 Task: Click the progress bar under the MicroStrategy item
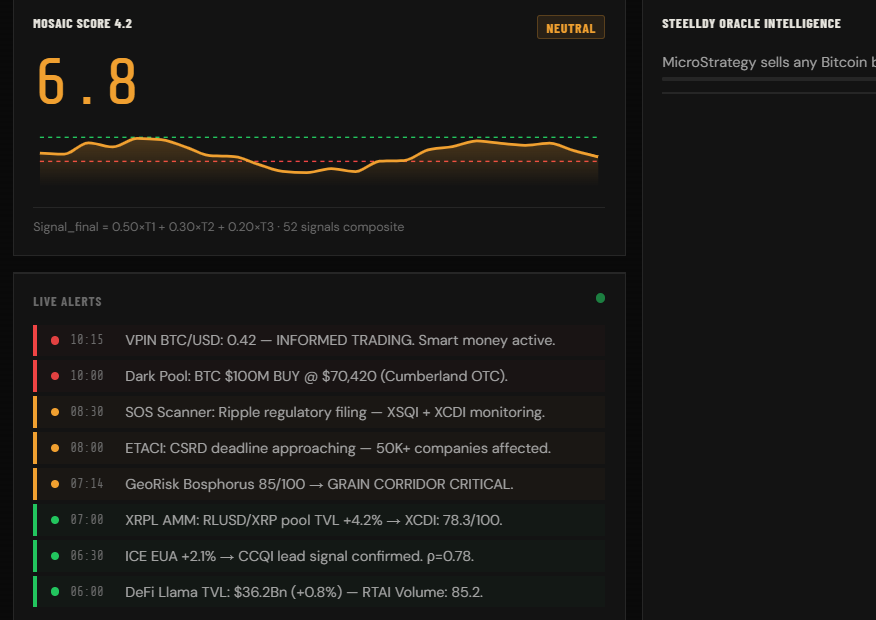769,79
